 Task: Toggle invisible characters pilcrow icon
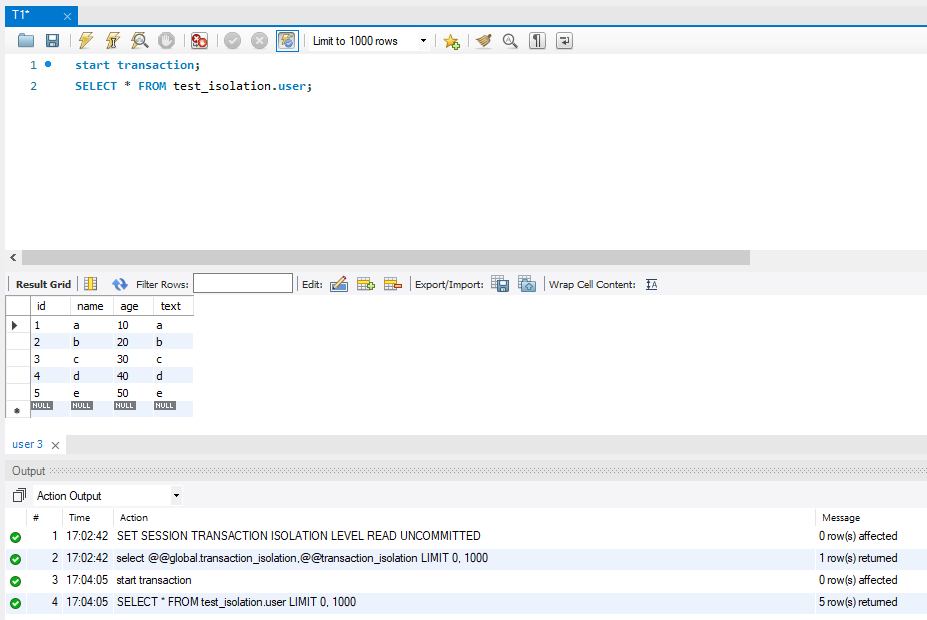pyautogui.click(x=537, y=41)
